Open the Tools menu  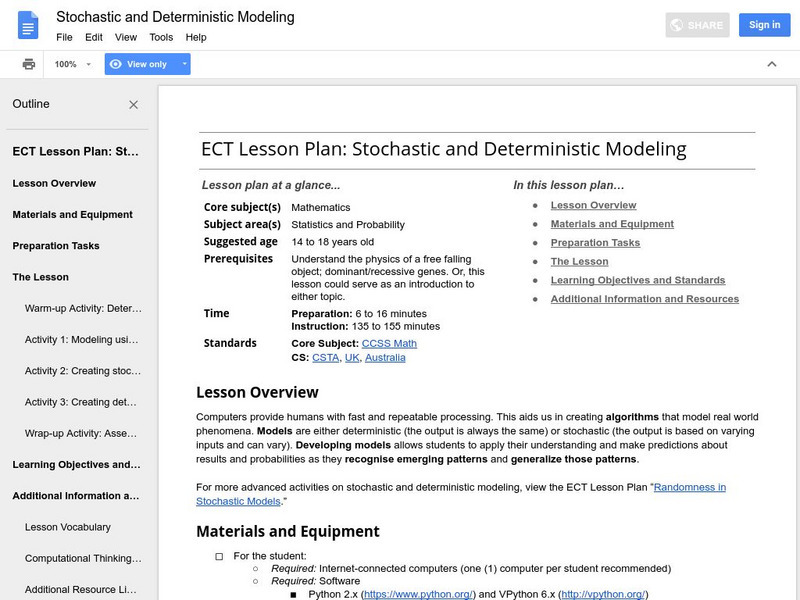click(x=161, y=37)
